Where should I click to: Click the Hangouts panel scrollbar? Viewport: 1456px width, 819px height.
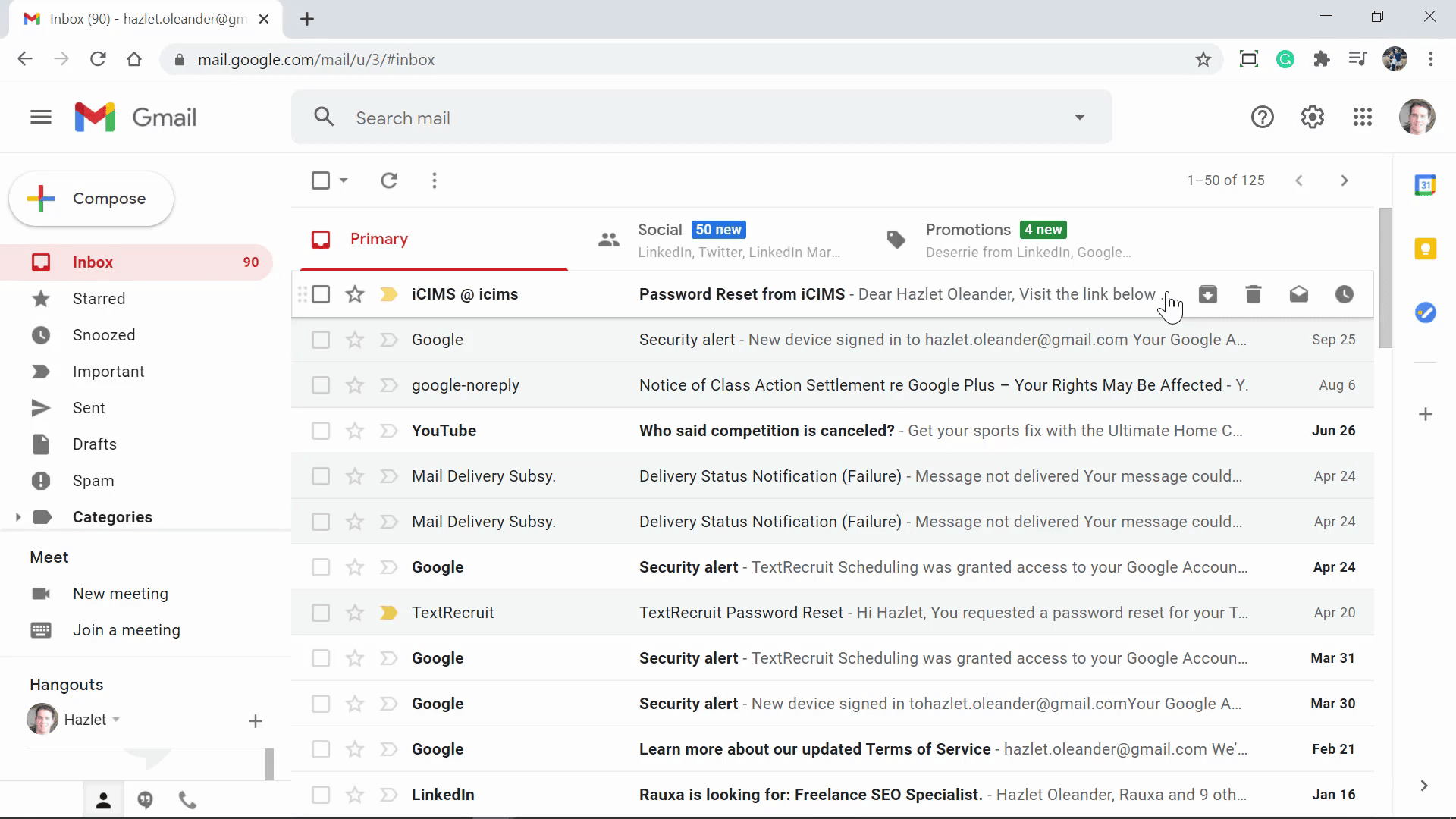268,764
